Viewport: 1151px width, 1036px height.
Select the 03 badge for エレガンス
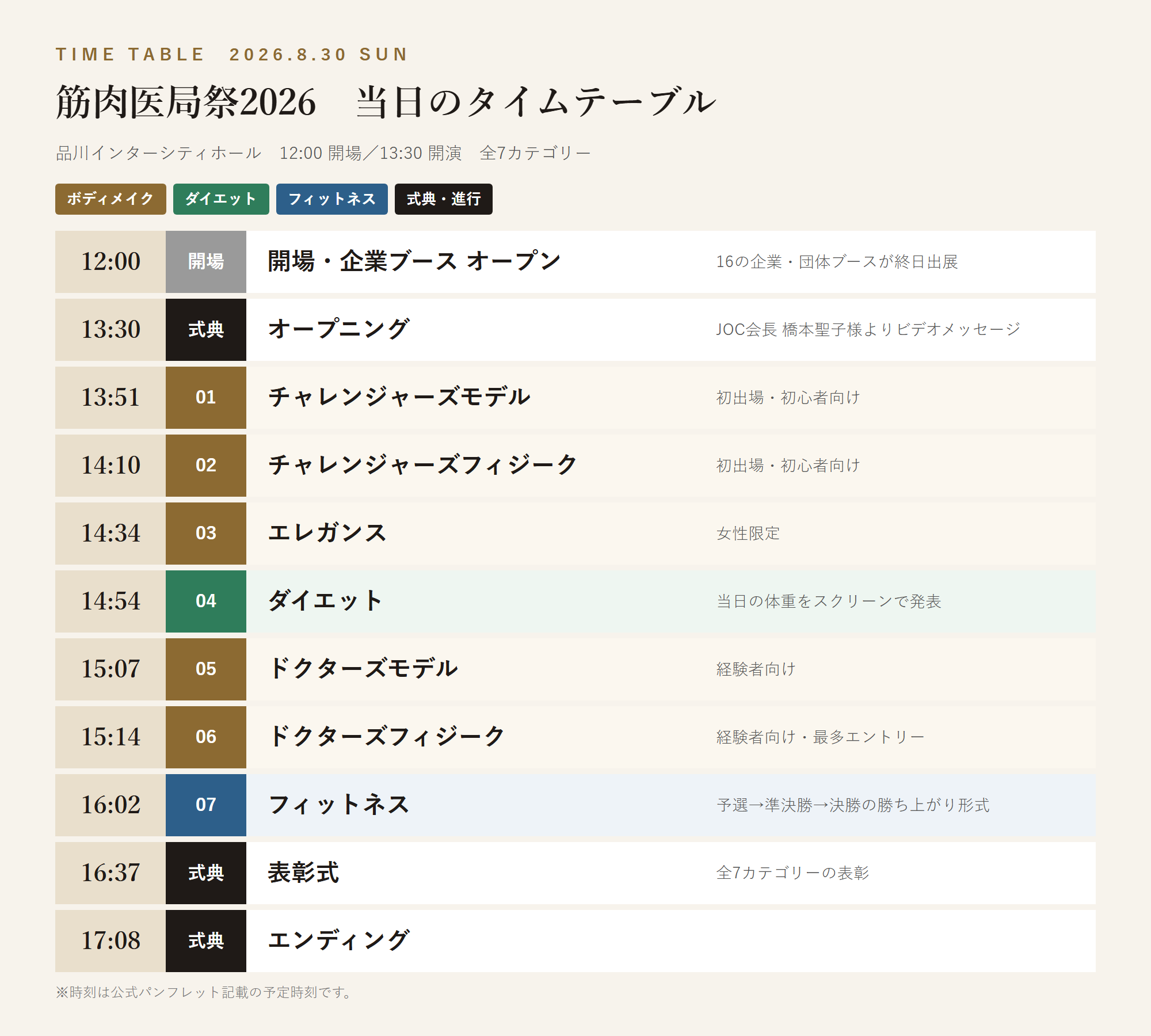(x=206, y=534)
